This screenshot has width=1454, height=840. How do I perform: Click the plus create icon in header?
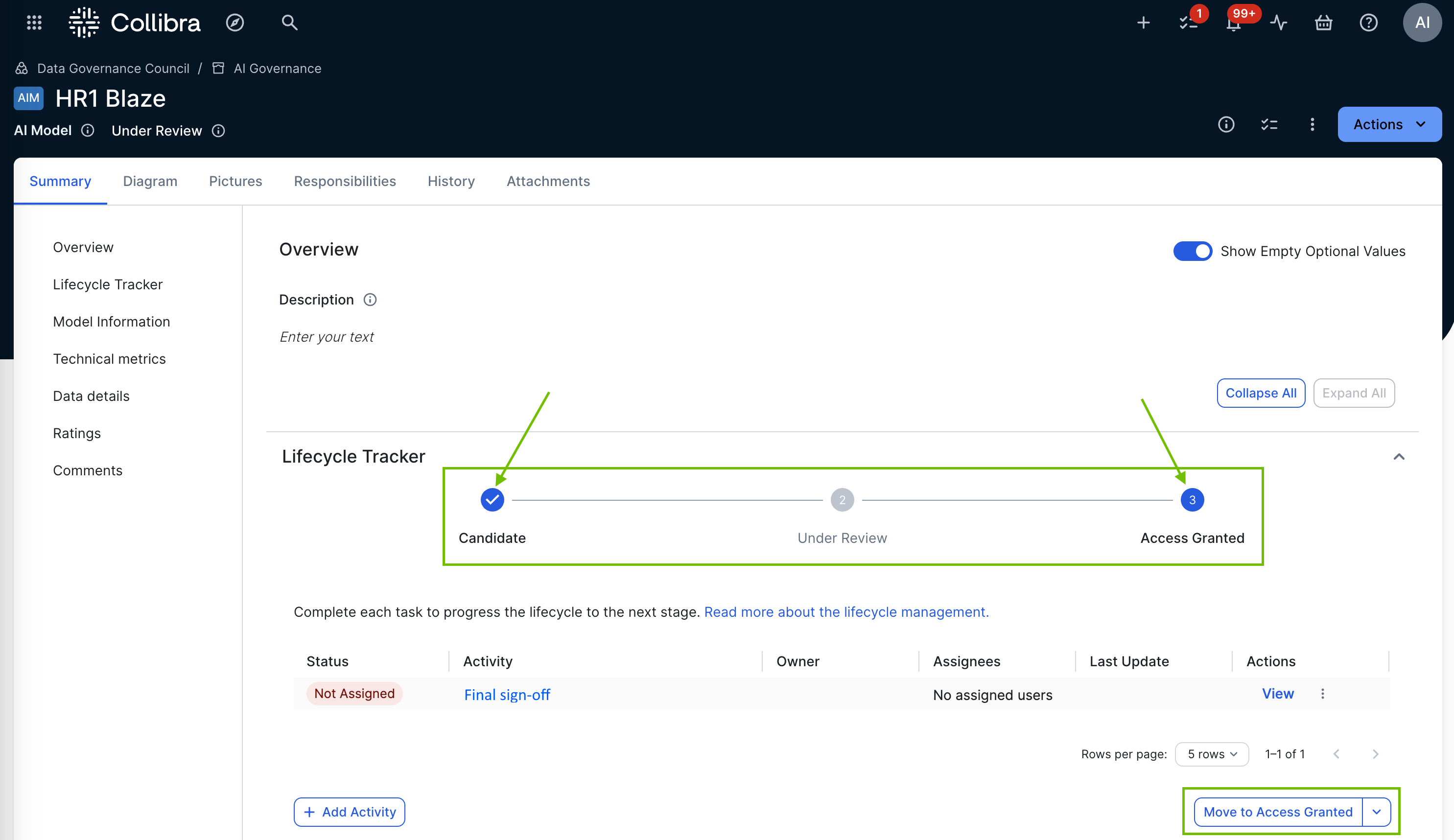(1143, 23)
